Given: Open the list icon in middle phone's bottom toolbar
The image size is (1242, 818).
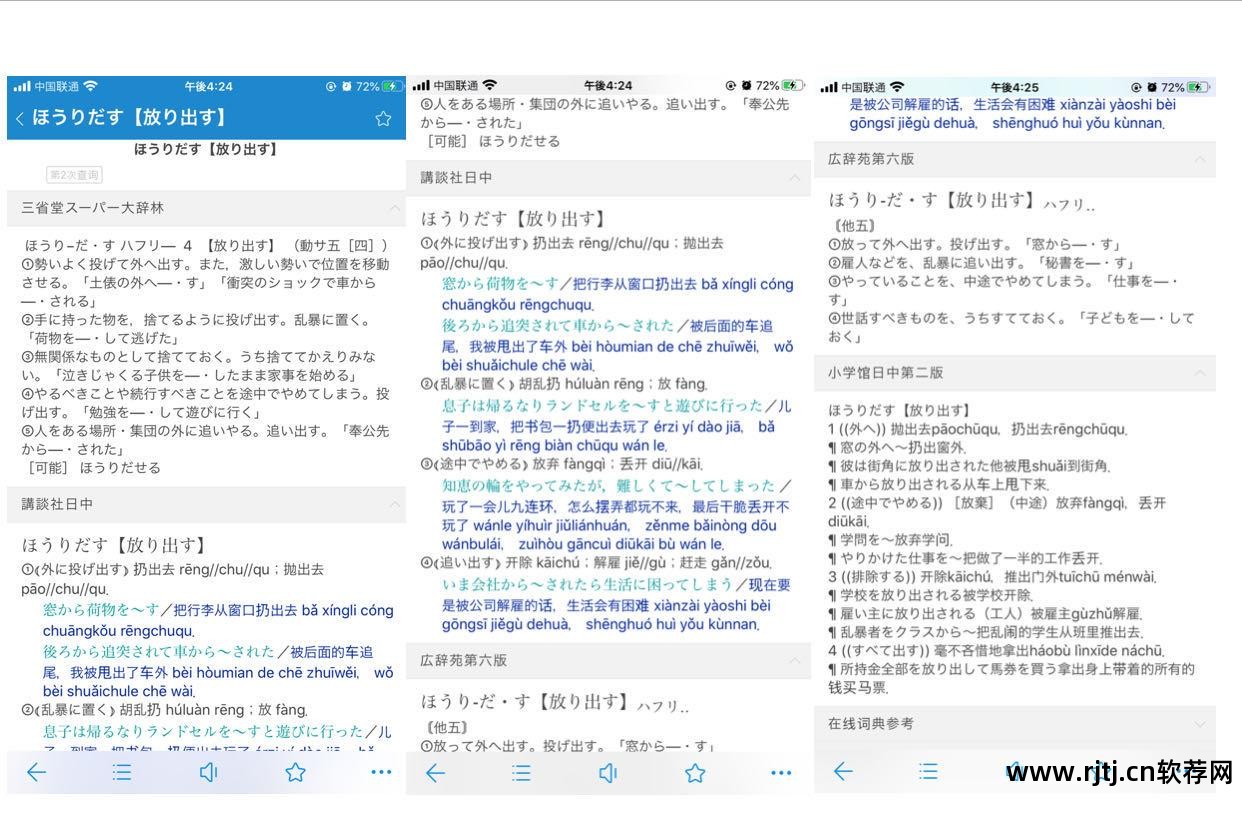Looking at the screenshot, I should click(521, 772).
